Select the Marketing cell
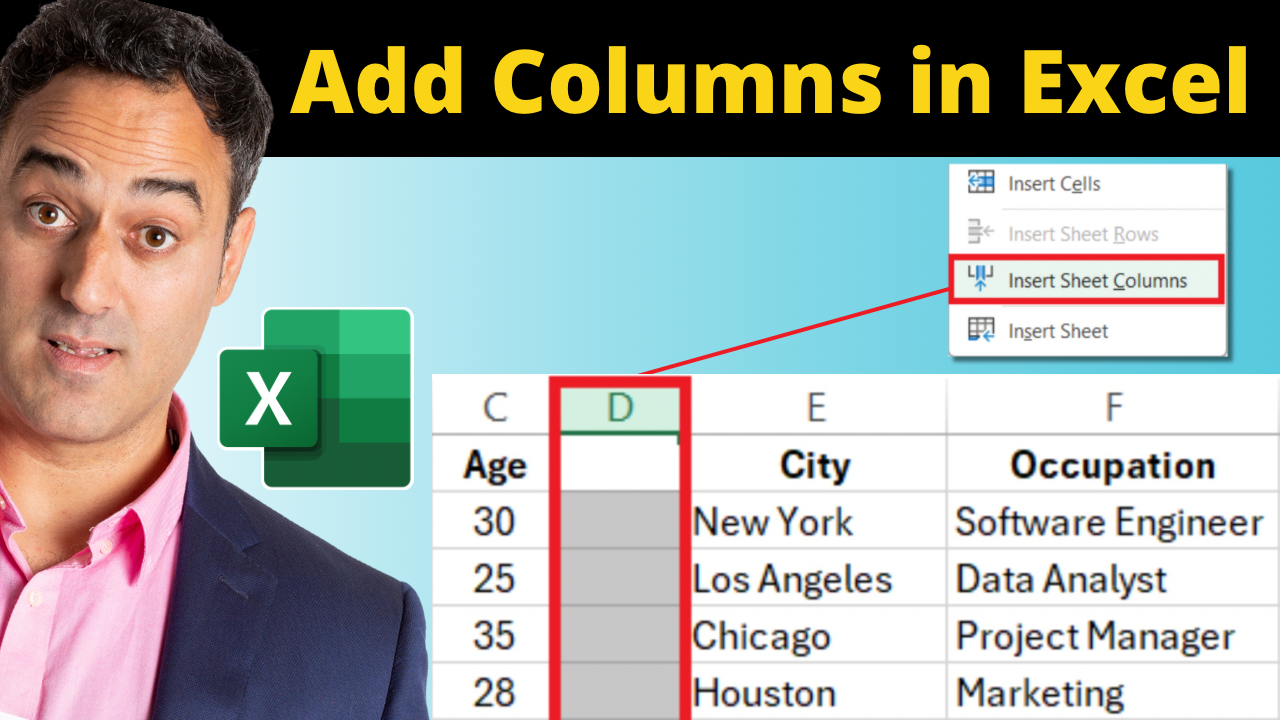The width and height of the screenshot is (1280, 720). (x=1113, y=692)
